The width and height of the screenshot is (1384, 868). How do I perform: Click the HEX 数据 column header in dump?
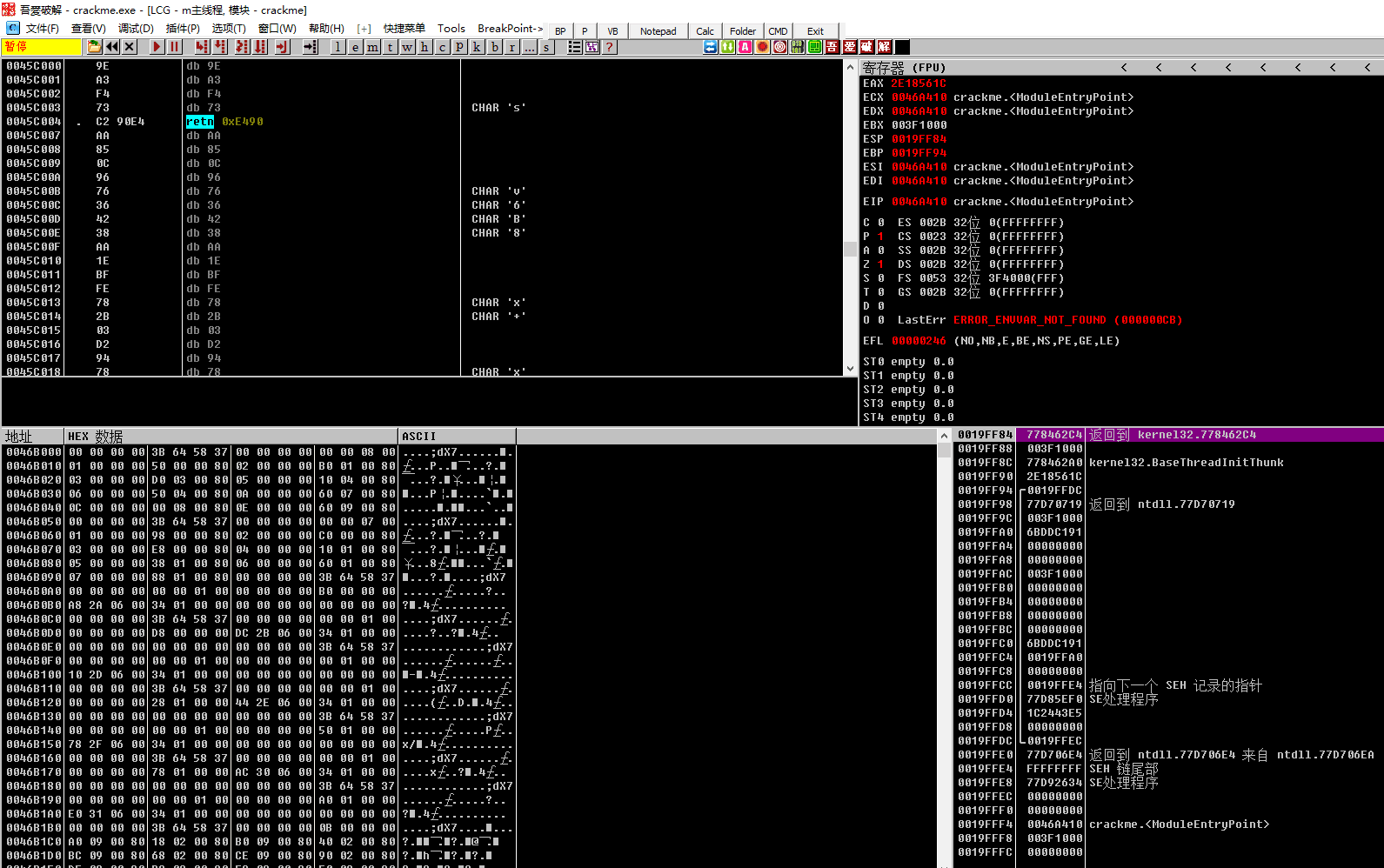(231, 436)
